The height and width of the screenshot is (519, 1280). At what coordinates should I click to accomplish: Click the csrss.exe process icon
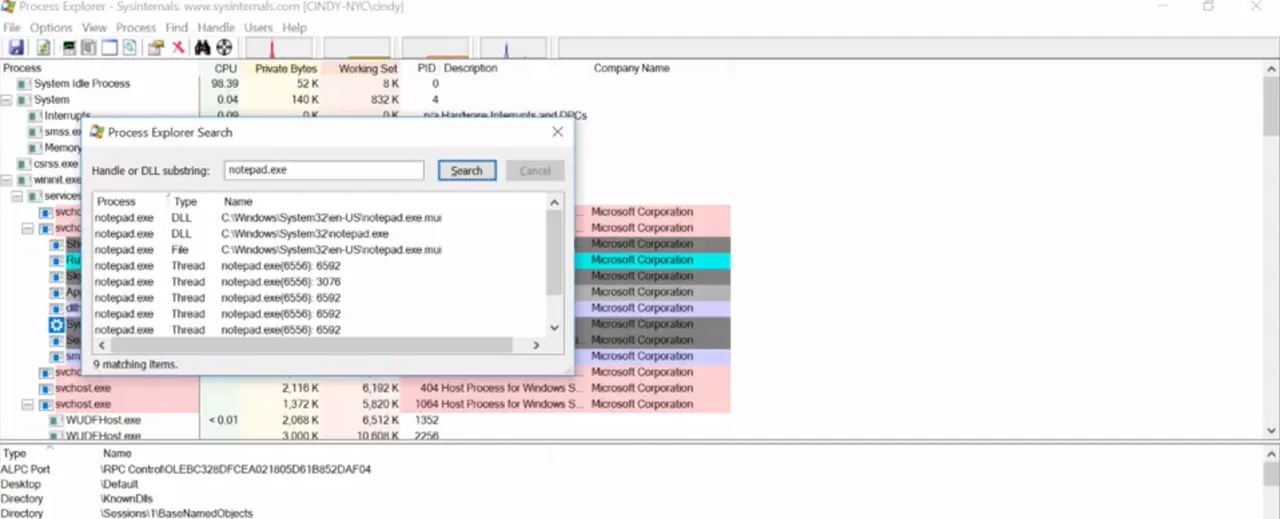pyautogui.click(x=24, y=164)
